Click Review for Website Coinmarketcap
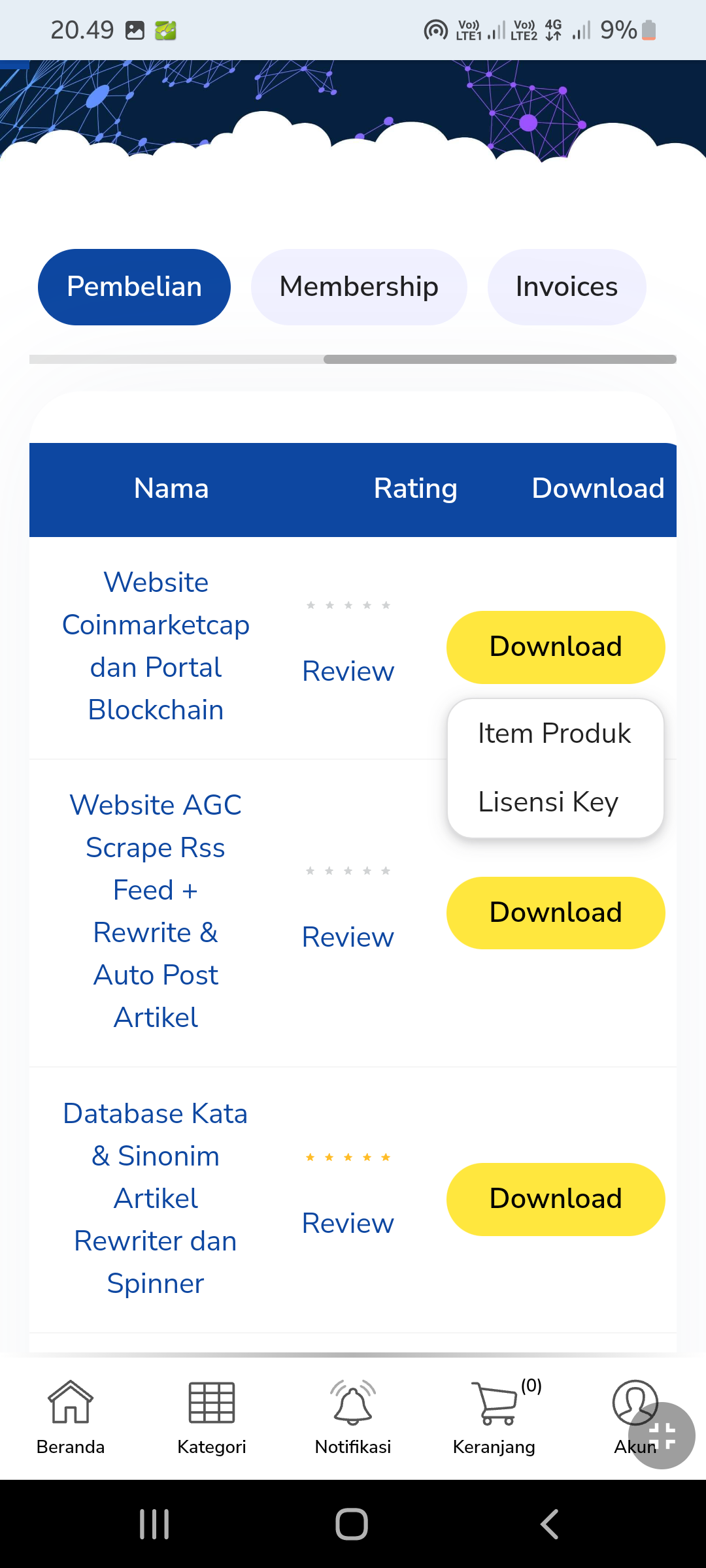 point(348,672)
